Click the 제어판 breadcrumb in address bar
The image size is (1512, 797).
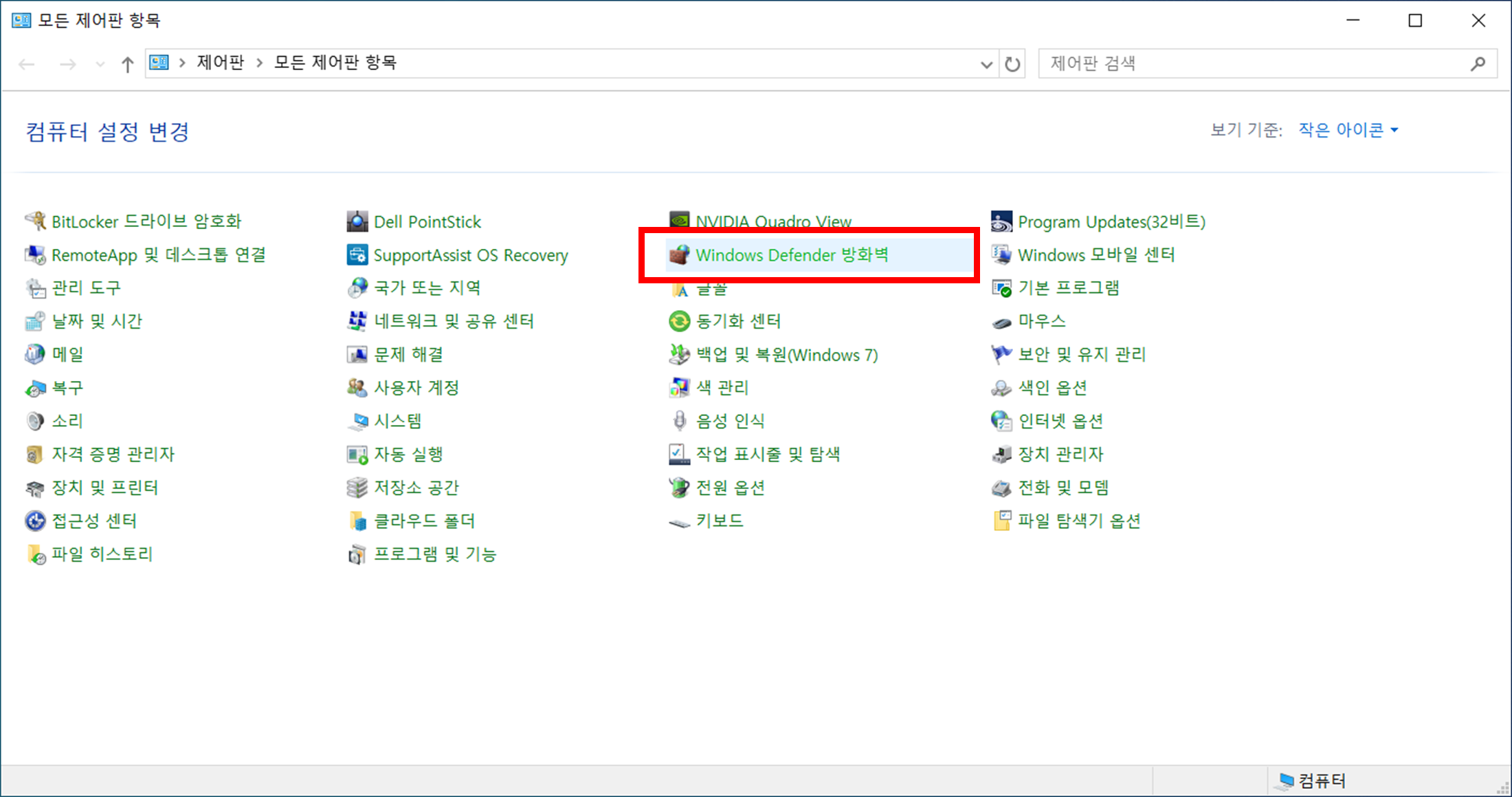tap(220, 63)
